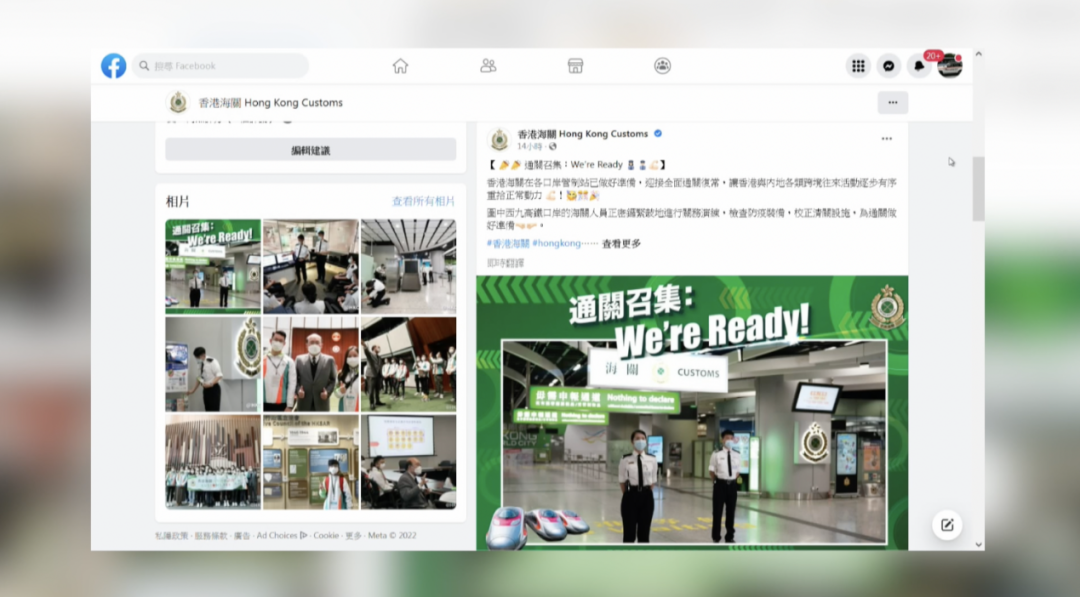Open the Friends icon in top navigation
The width and height of the screenshot is (1080, 597).
pos(488,66)
